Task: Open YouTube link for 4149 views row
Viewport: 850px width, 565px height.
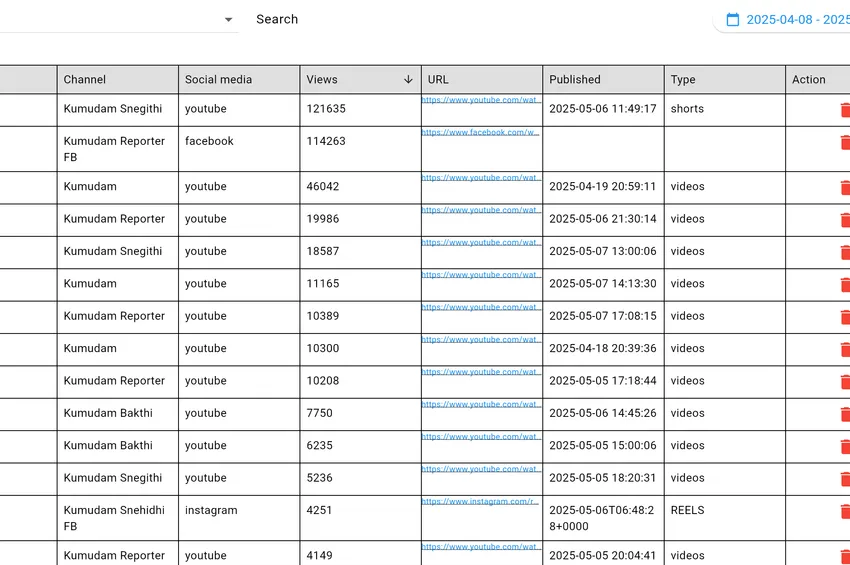Action: [481, 547]
